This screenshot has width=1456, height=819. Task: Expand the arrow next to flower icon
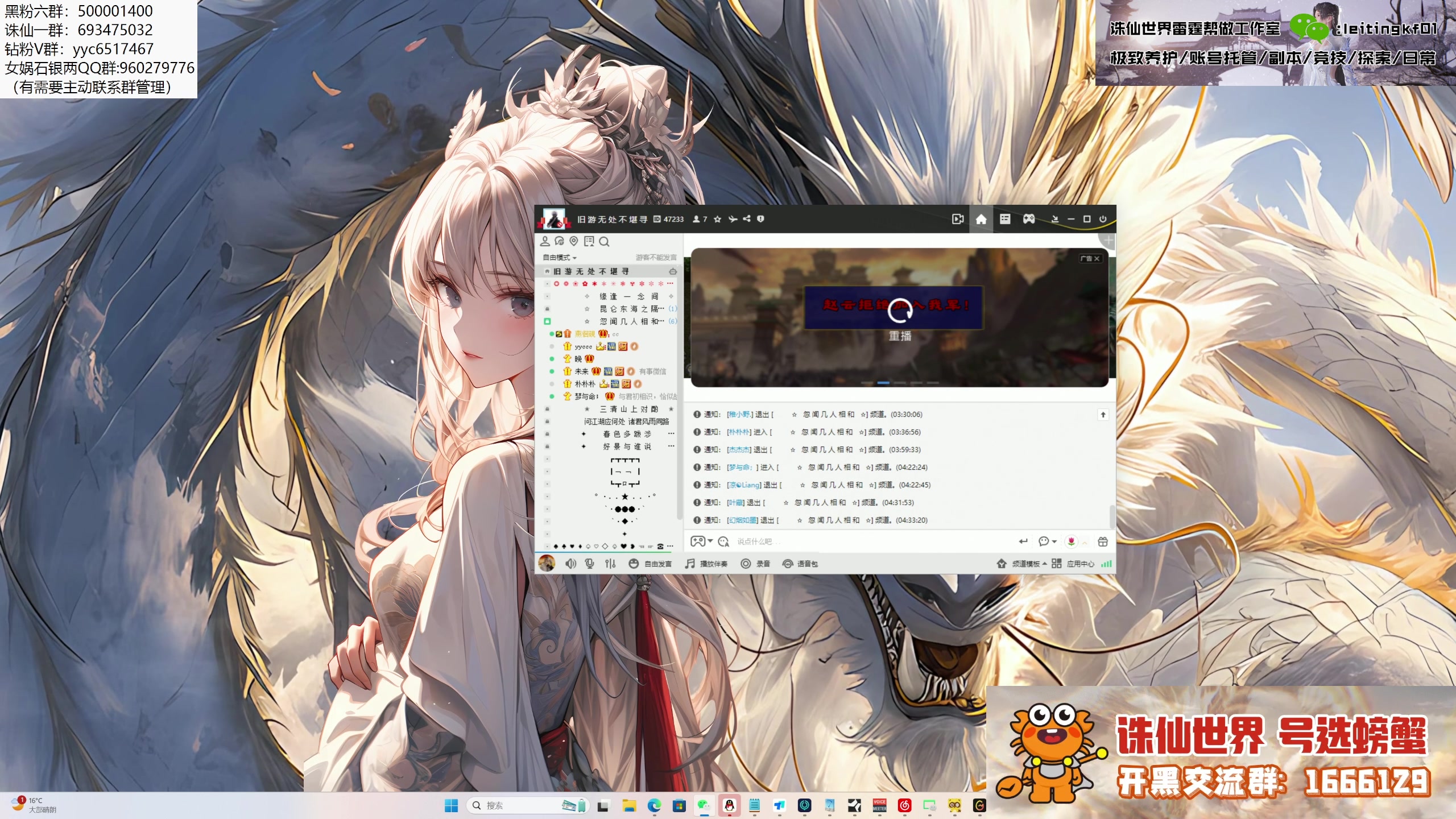point(1085,543)
